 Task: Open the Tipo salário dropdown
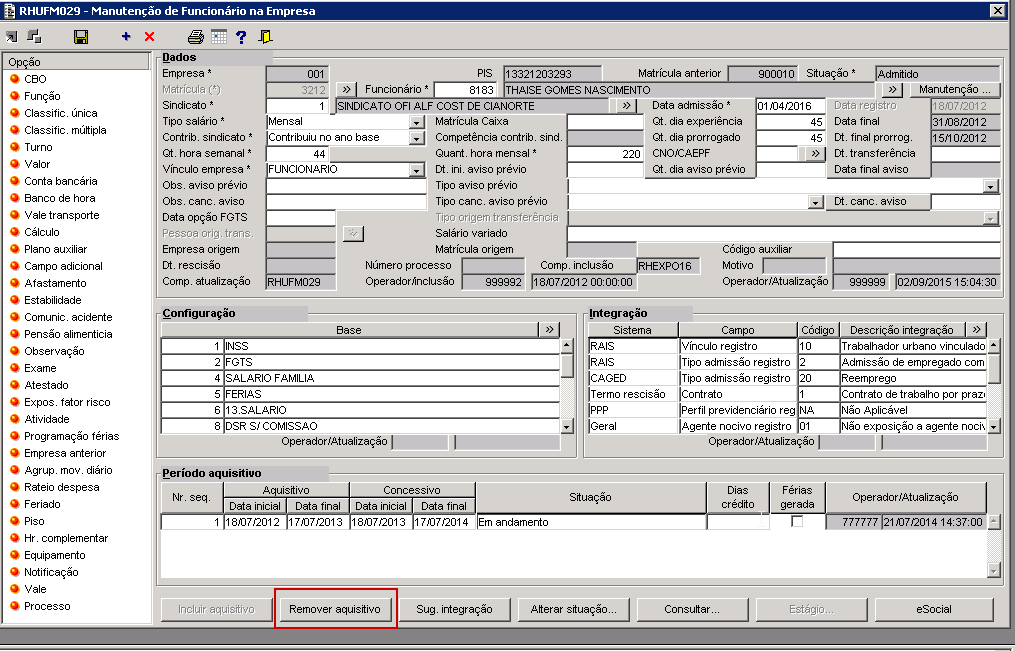417,122
